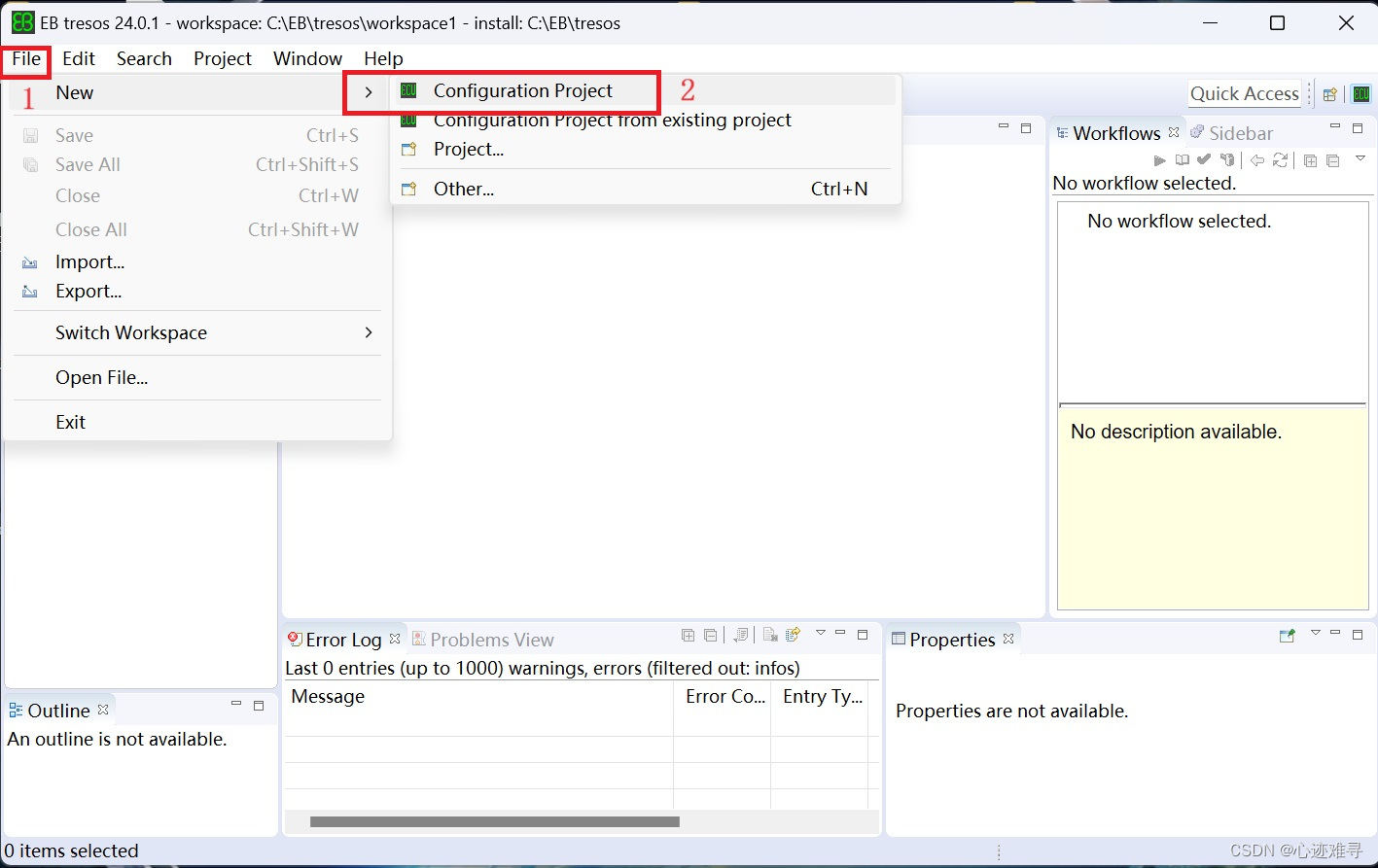The height and width of the screenshot is (868, 1378).
Task: Click the fourth gray icon in Workflows toolbar
Action: coord(1227,160)
